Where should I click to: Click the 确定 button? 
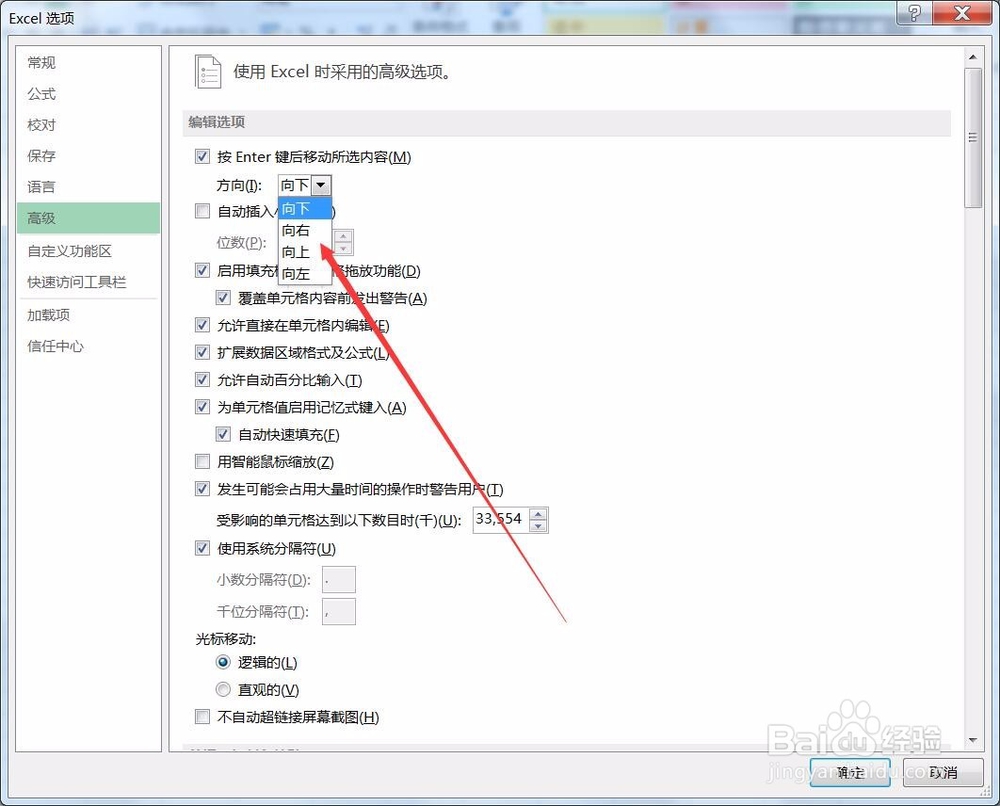[x=850, y=772]
